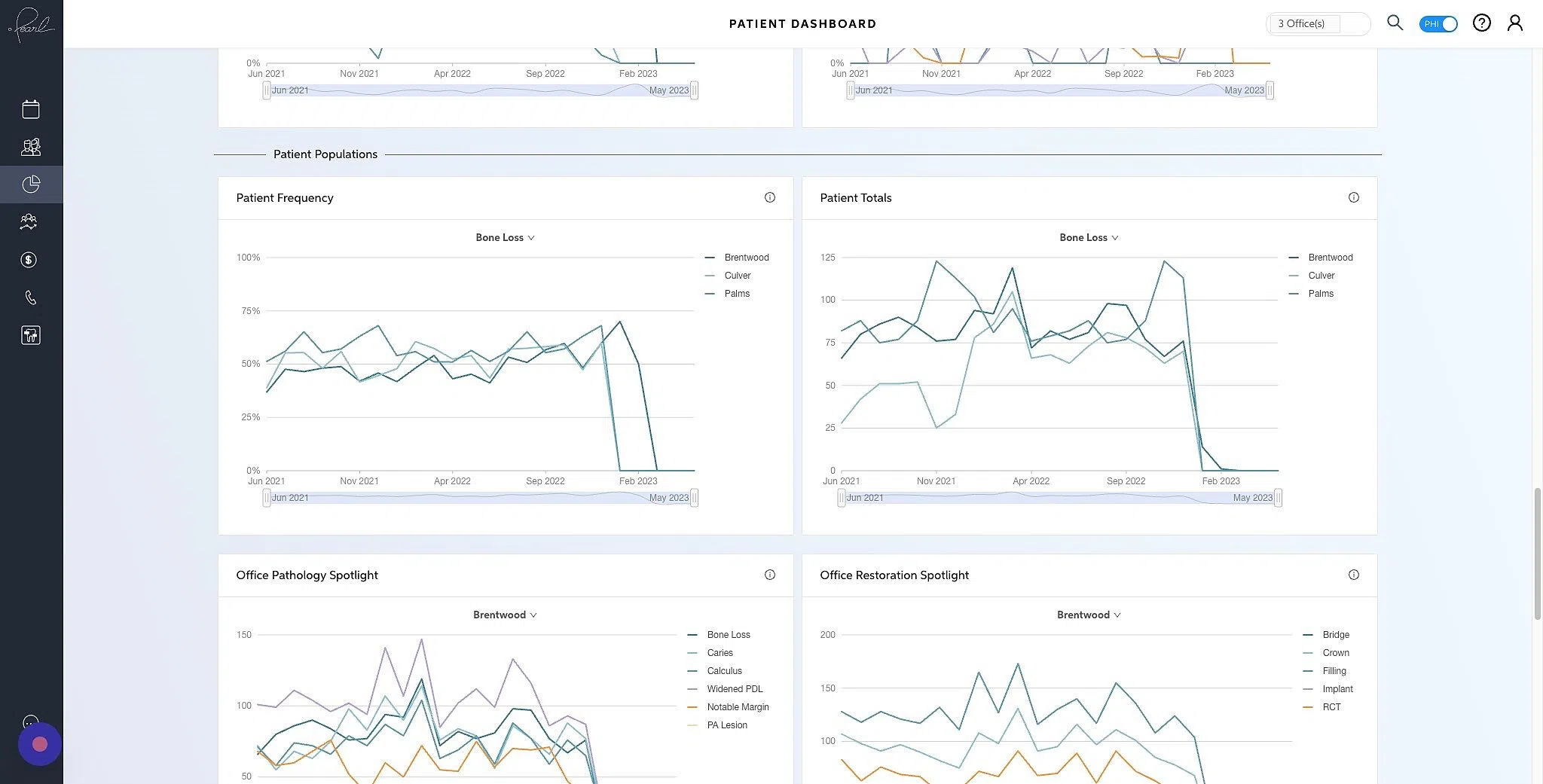The height and width of the screenshot is (784, 1543).
Task: Click the search magnifier in the top bar
Action: click(1395, 23)
